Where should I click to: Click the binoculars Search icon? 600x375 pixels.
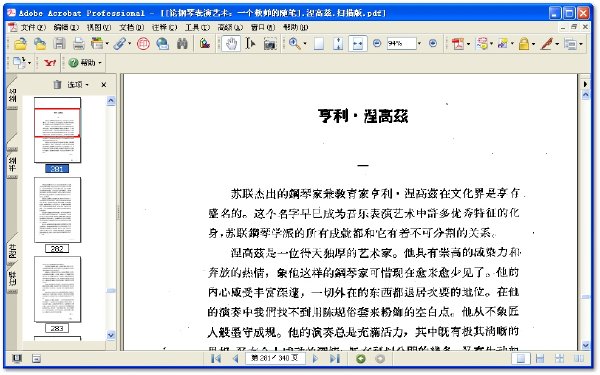click(x=182, y=44)
